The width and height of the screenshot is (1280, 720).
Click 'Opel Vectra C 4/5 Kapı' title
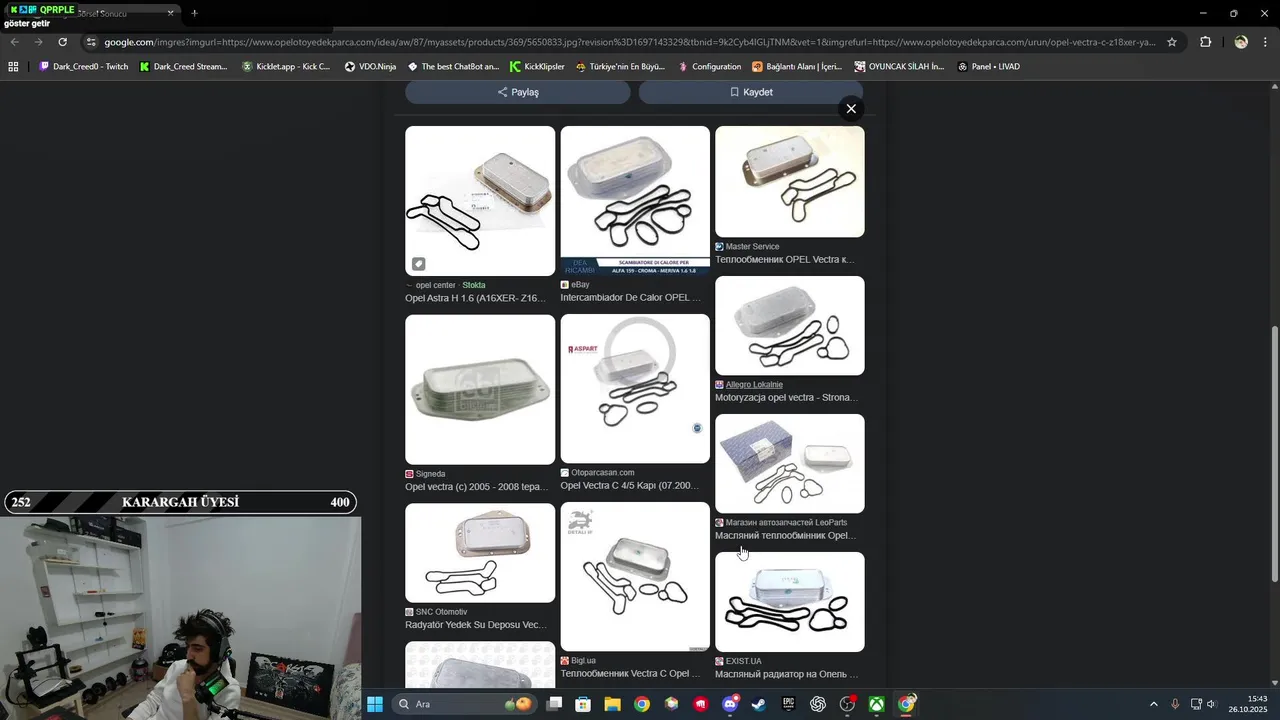click(x=630, y=486)
